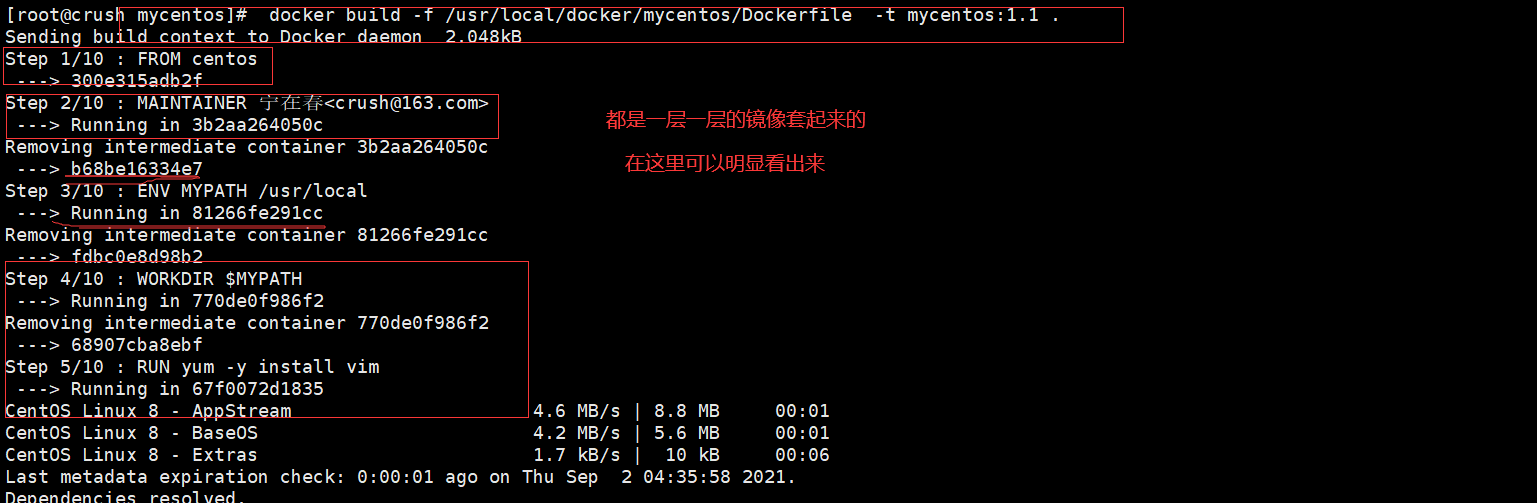The width and height of the screenshot is (1537, 503).
Task: Click image ID 300e315adb2f
Action: coord(137,81)
